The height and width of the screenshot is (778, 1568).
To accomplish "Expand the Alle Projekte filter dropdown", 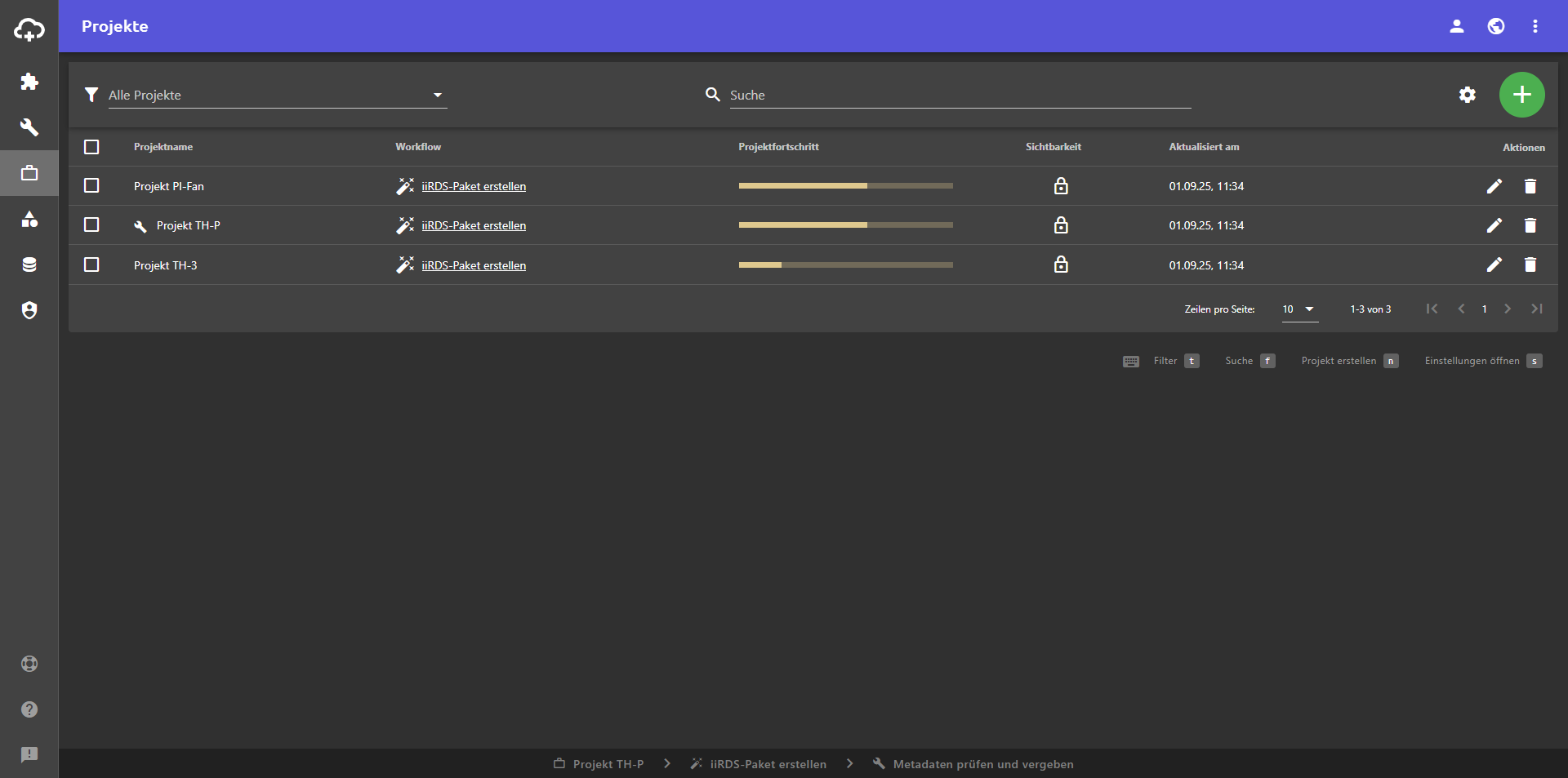I will coord(277,96).
